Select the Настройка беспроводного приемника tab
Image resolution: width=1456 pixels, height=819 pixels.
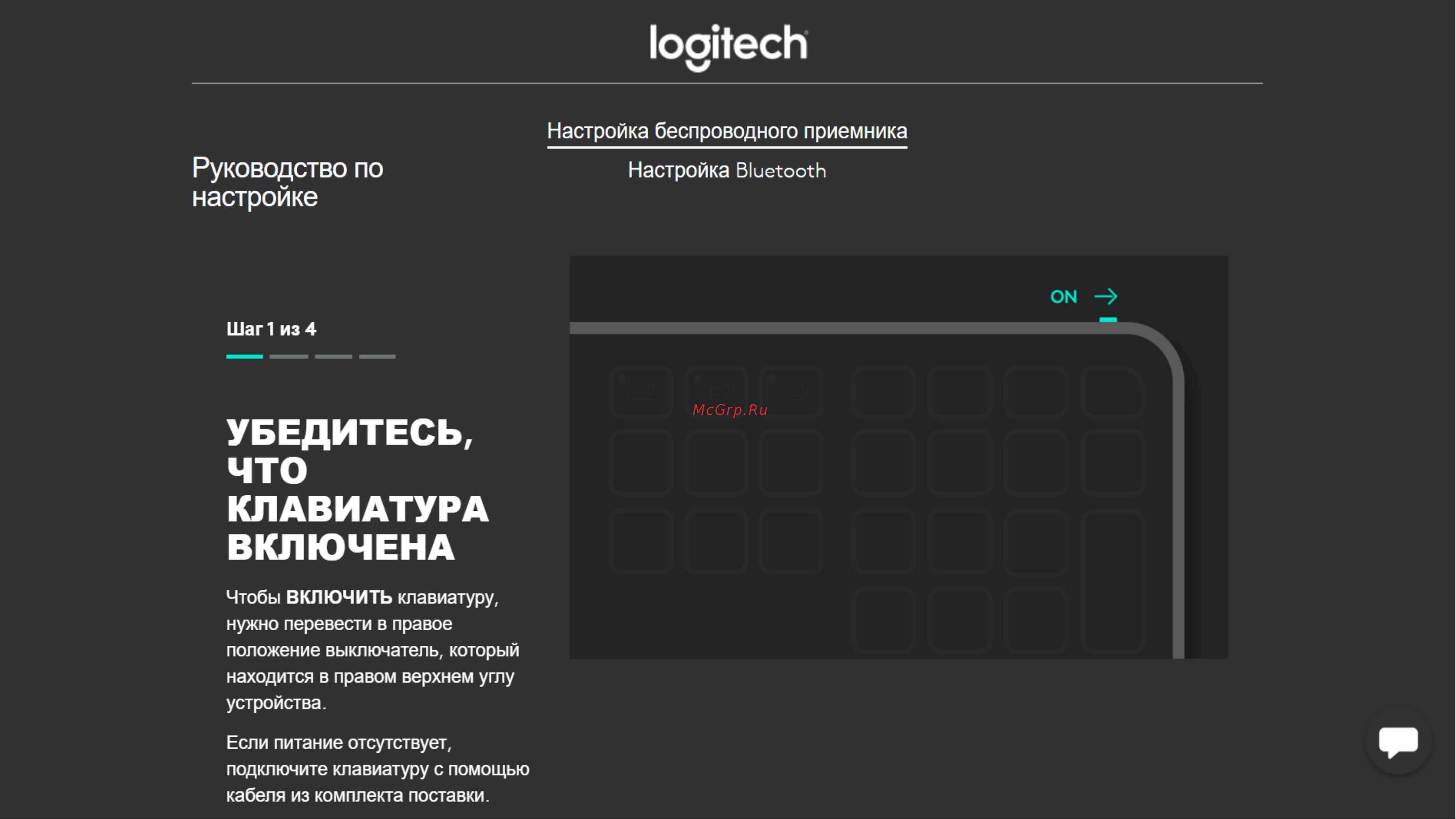(727, 131)
